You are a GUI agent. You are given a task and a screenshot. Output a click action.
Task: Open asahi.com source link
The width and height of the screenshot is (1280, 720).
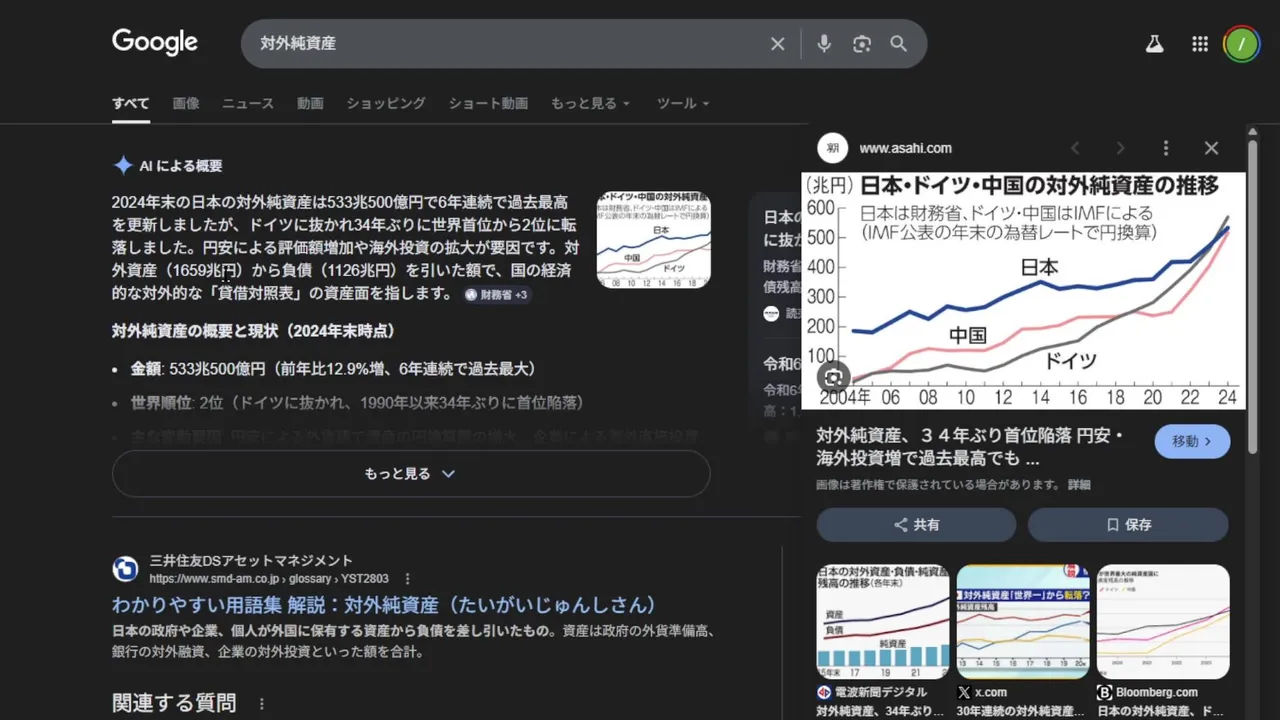pyautogui.click(x=905, y=148)
